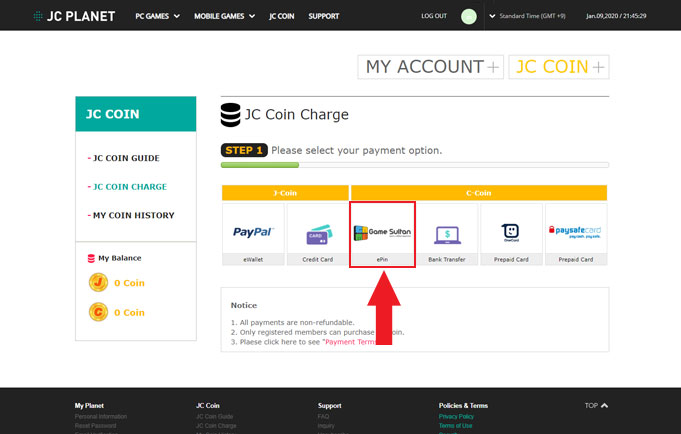This screenshot has width=681, height=434.
Task: Open JC Coin in top navigation
Action: 283,16
